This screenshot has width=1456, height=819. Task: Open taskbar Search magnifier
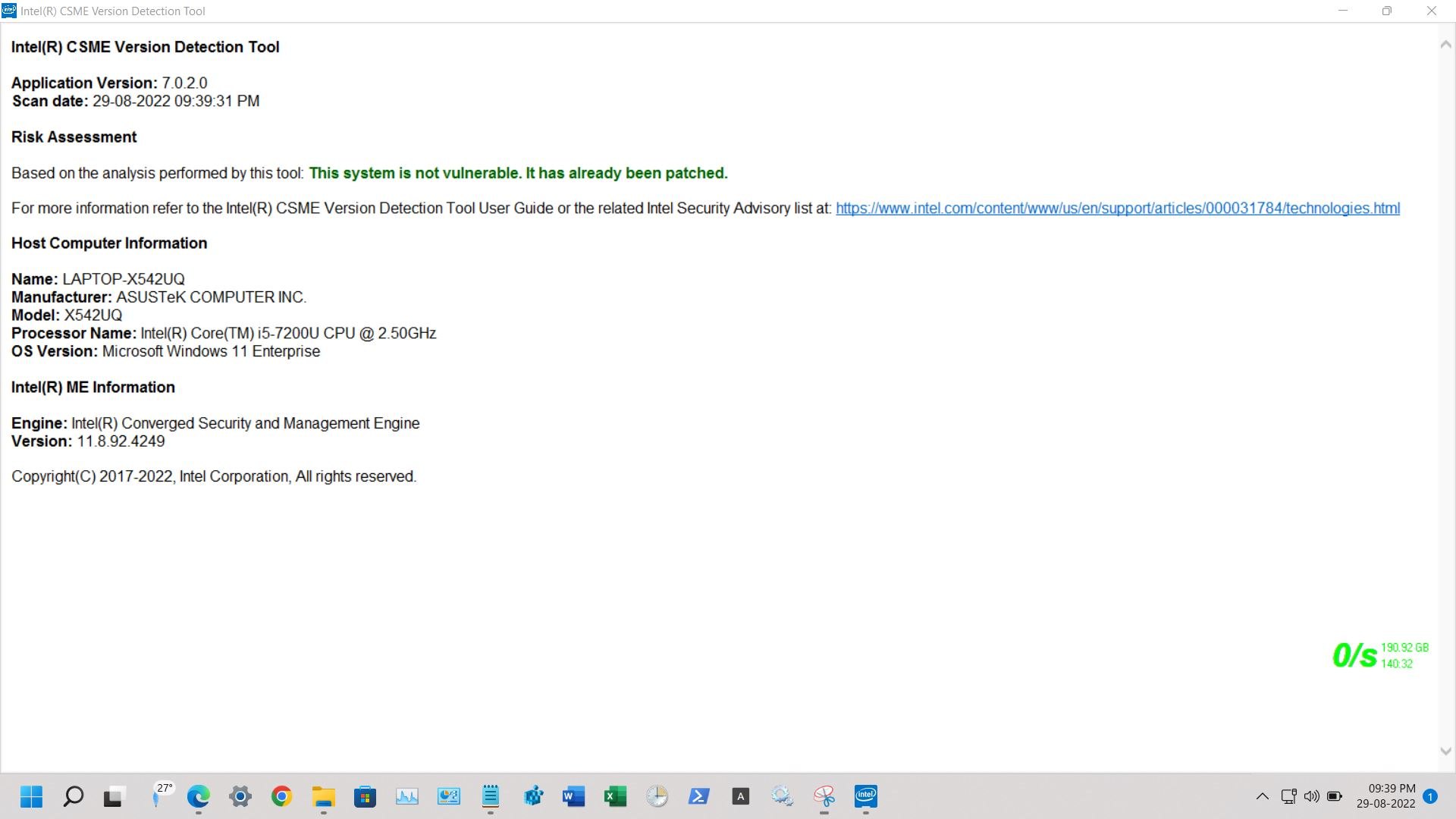(74, 796)
